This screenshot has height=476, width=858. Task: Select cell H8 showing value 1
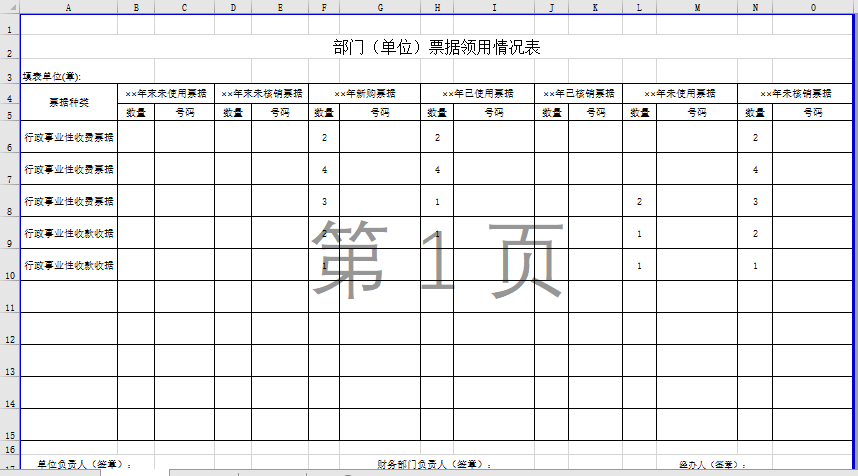[437, 201]
